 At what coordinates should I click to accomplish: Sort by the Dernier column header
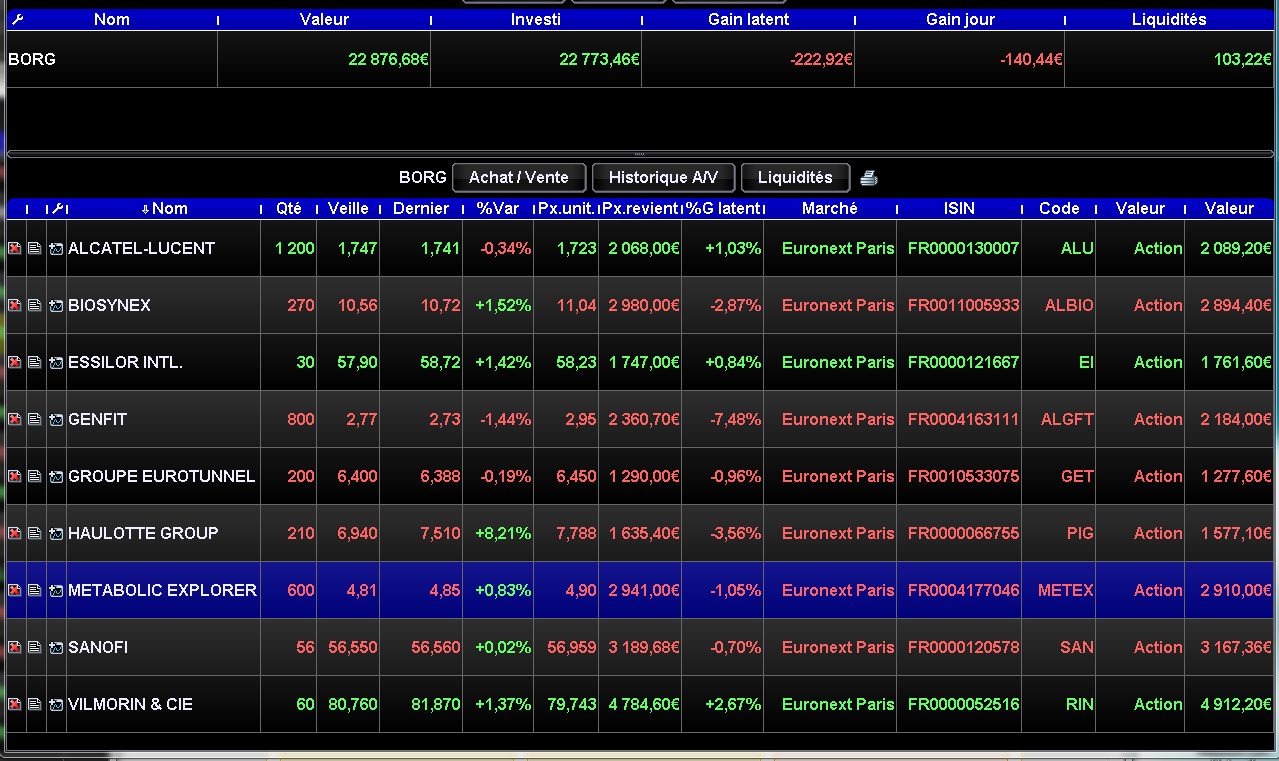(x=421, y=208)
